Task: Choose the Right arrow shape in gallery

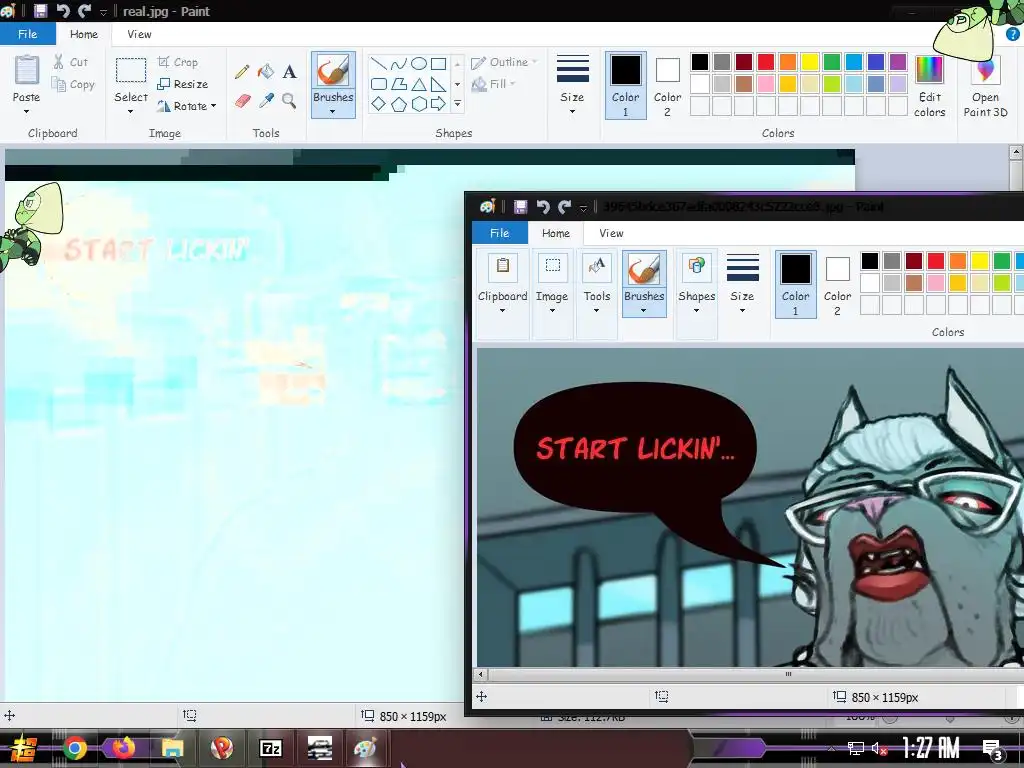Action: coord(438,104)
